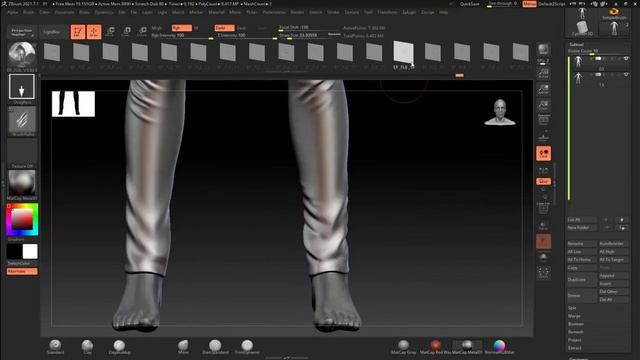This screenshot has height=360, width=640.
Task: Expand Remesh subtool section
Action: (x=576, y=332)
